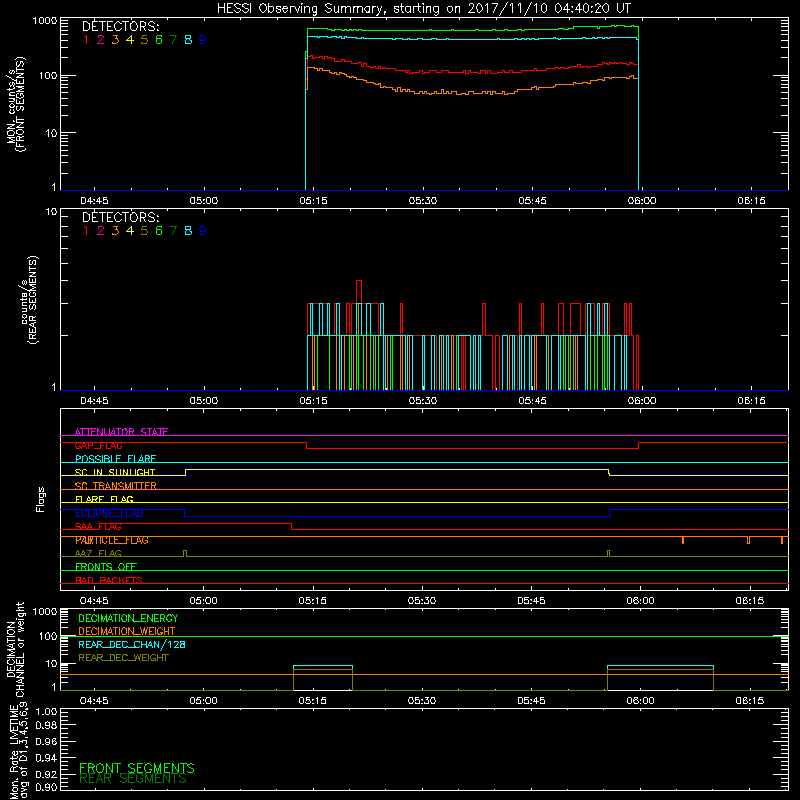
Task: Click the PARTICLE_FLAG label
Action: 112,540
